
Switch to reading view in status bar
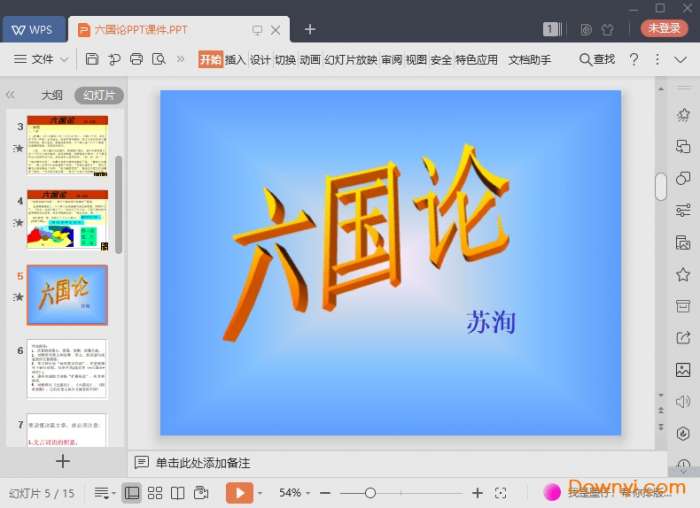pos(178,493)
